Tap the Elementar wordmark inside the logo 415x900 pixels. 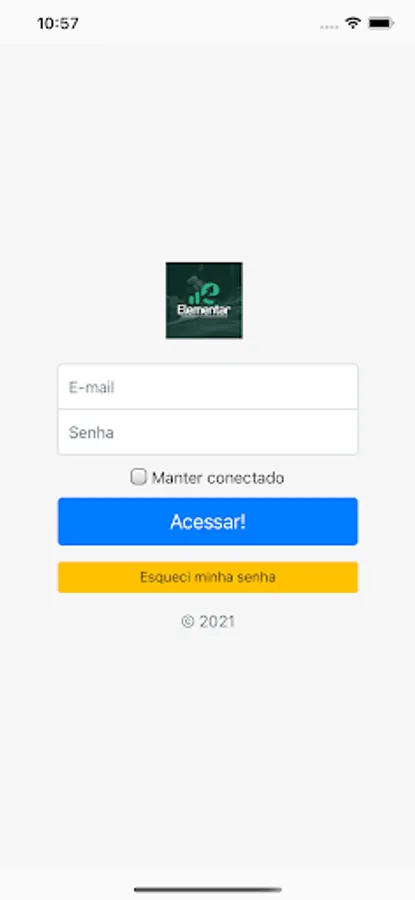[204, 311]
